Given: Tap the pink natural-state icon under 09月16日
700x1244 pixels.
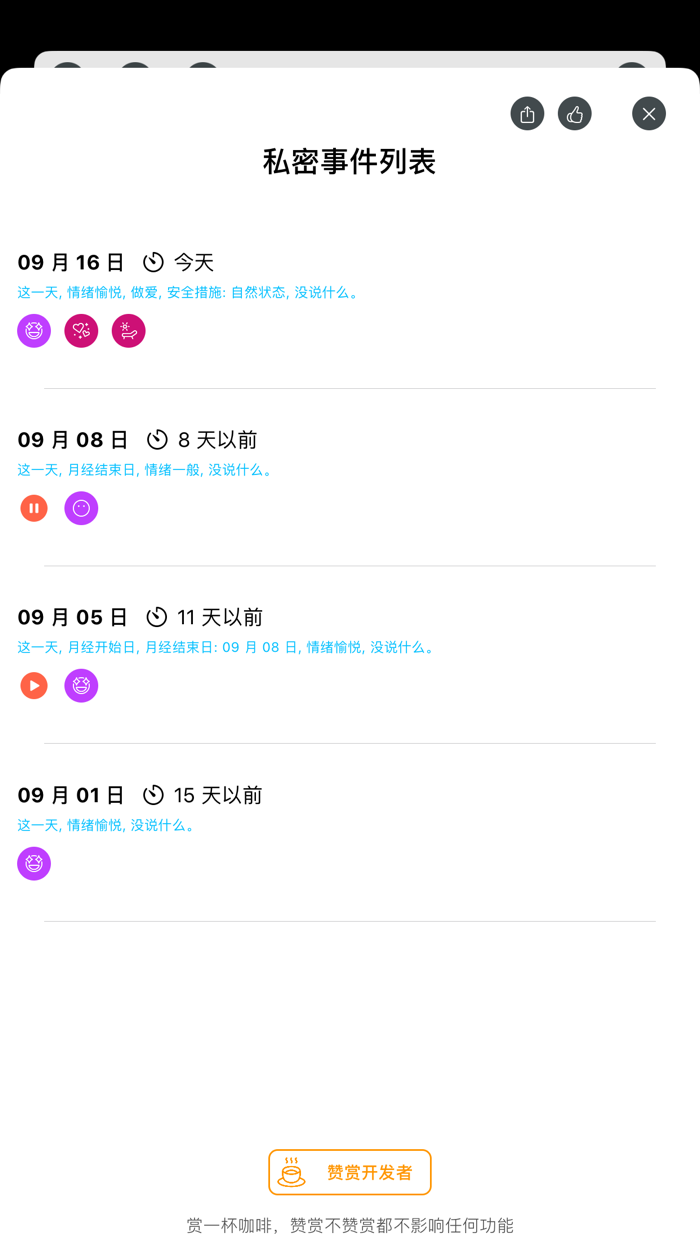Looking at the screenshot, I should [x=129, y=331].
